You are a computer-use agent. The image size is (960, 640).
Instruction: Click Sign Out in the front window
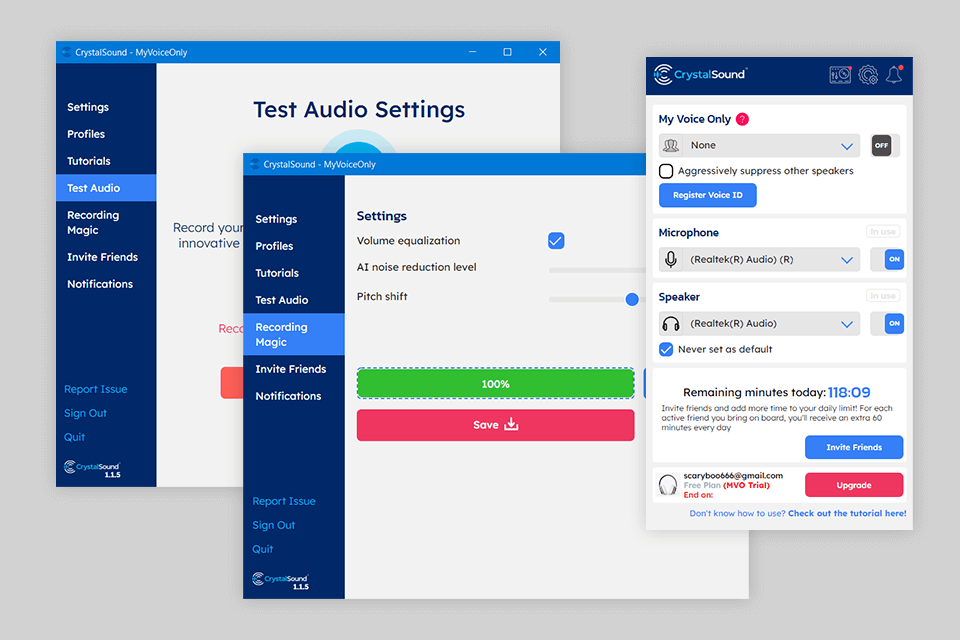coord(274,525)
